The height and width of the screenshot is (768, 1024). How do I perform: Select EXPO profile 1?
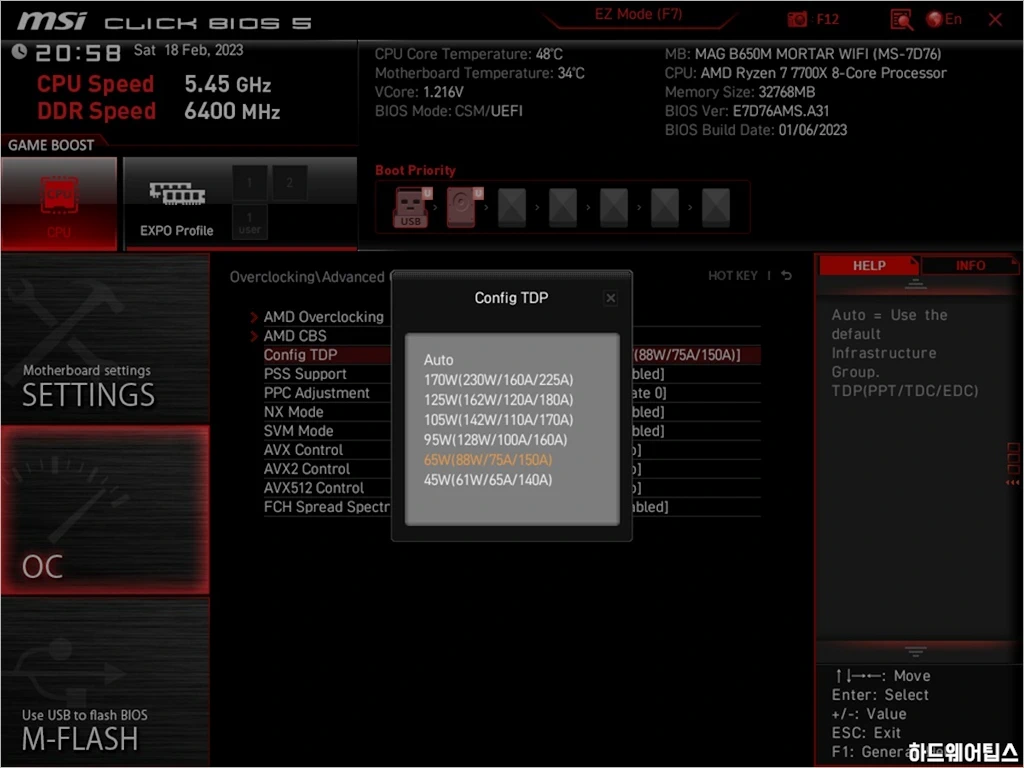pyautogui.click(x=249, y=183)
